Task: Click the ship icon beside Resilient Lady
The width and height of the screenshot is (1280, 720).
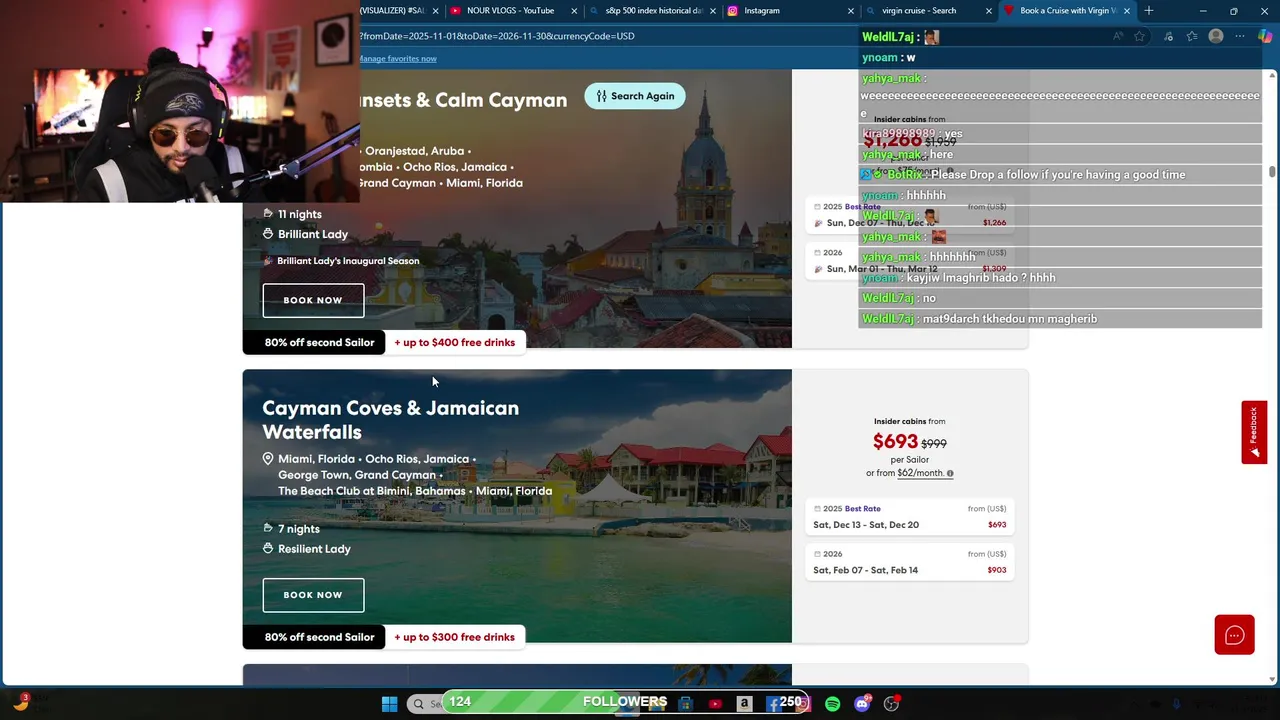Action: [x=268, y=548]
